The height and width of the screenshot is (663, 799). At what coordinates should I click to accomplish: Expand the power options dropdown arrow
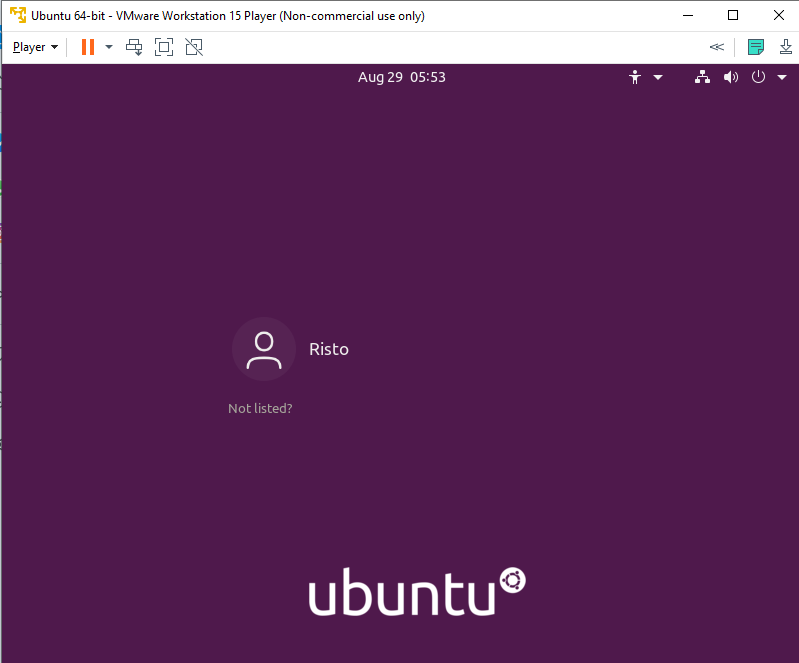[109, 47]
